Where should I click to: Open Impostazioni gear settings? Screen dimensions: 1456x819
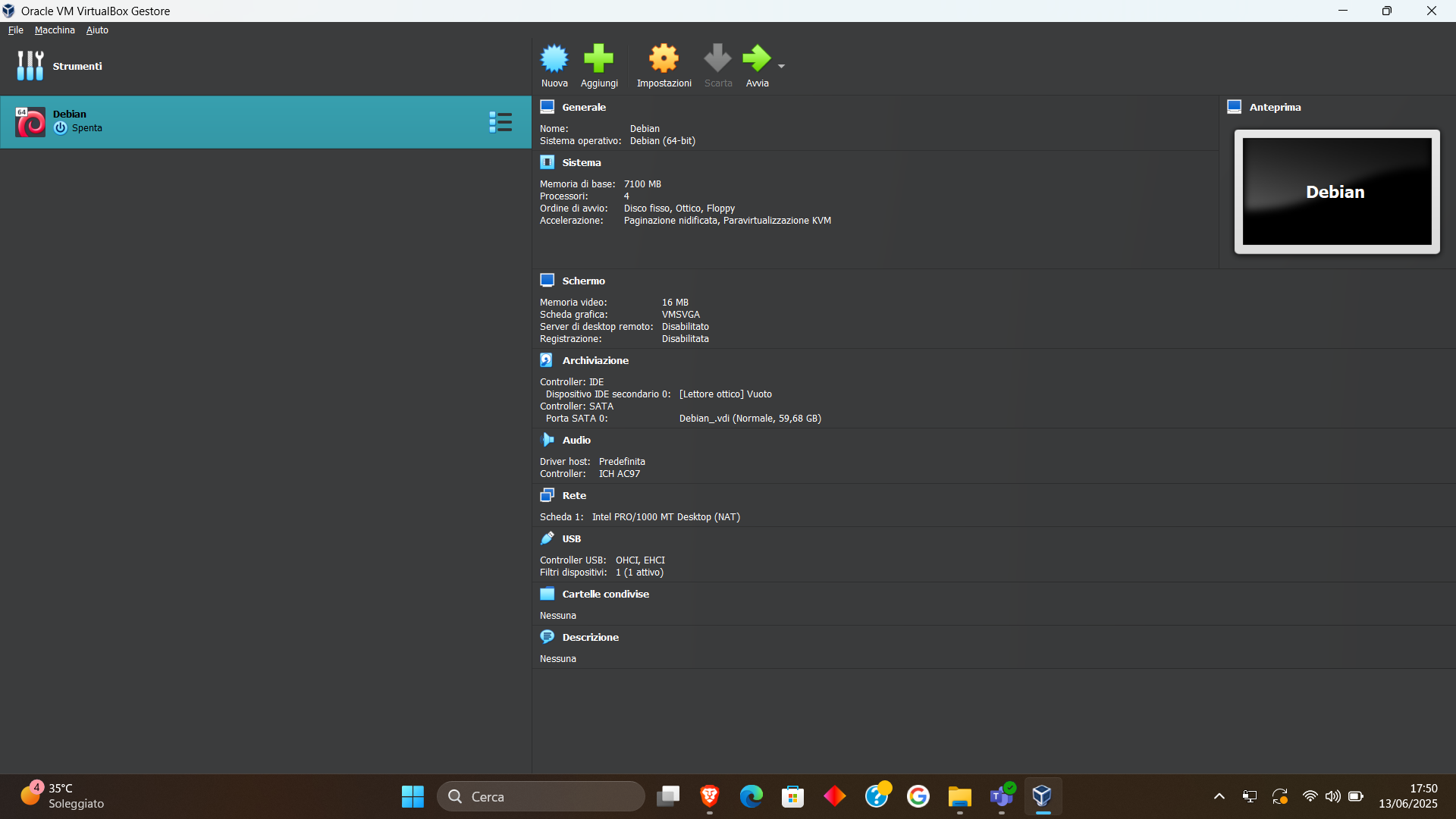(x=664, y=59)
